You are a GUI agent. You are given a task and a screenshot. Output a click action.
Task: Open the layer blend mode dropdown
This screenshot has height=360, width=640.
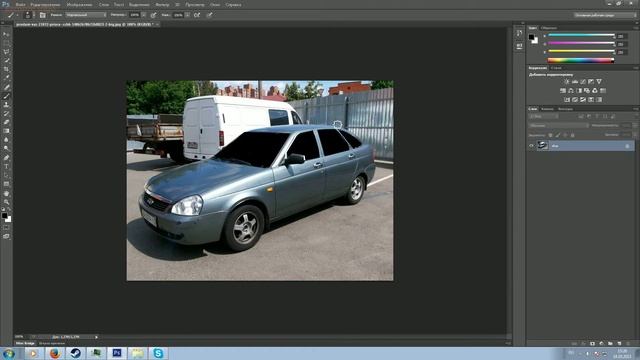tap(558, 126)
